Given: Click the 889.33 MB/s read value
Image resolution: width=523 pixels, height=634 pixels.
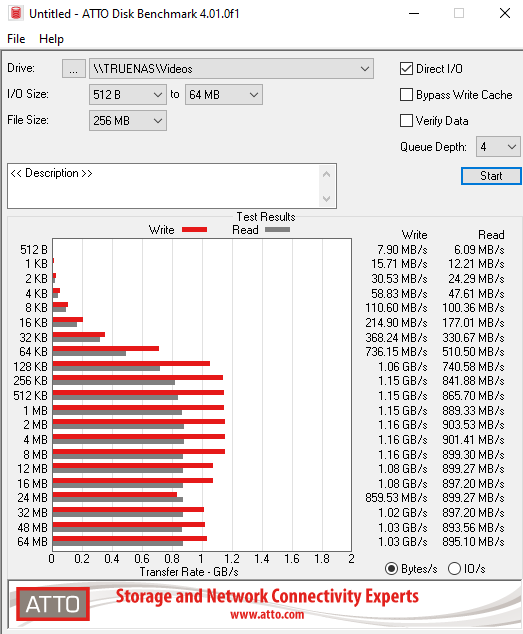Looking at the screenshot, I should (473, 410).
